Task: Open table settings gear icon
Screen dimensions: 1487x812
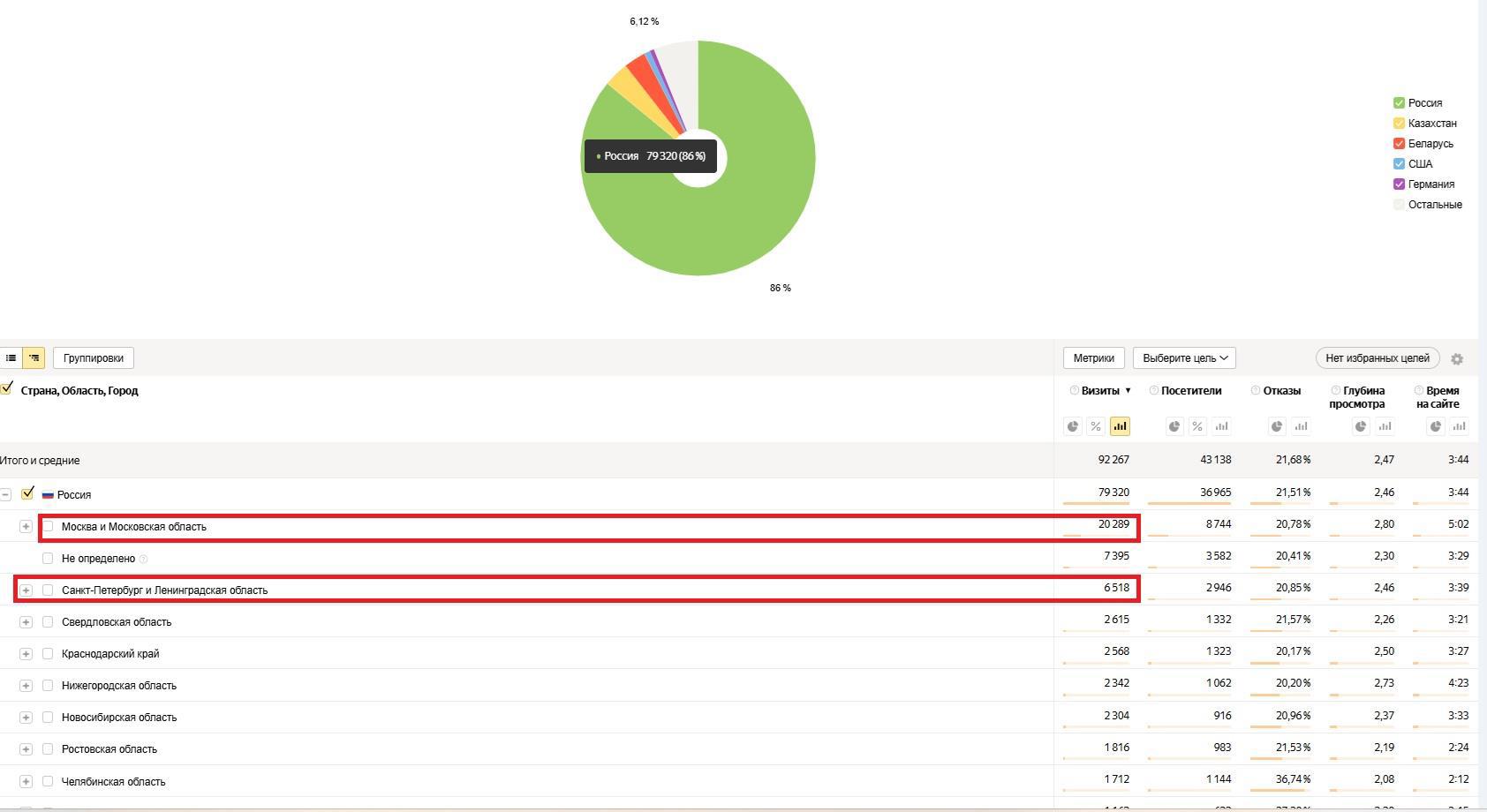Action: click(x=1457, y=358)
